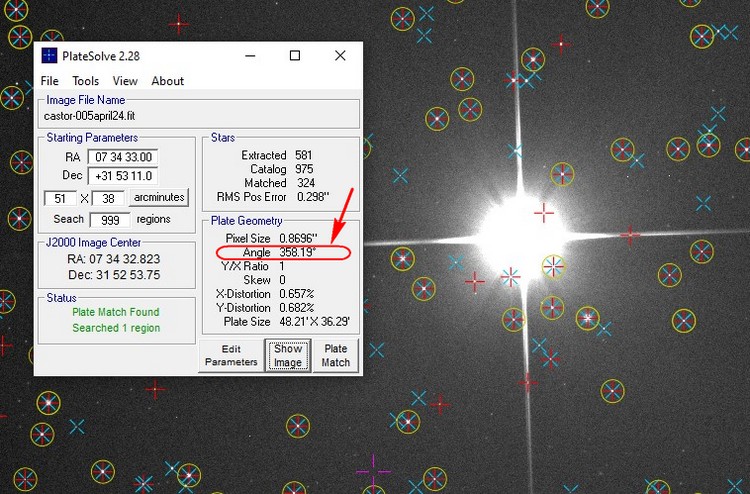
Task: Click the RA starting parameter field
Action: point(122,157)
